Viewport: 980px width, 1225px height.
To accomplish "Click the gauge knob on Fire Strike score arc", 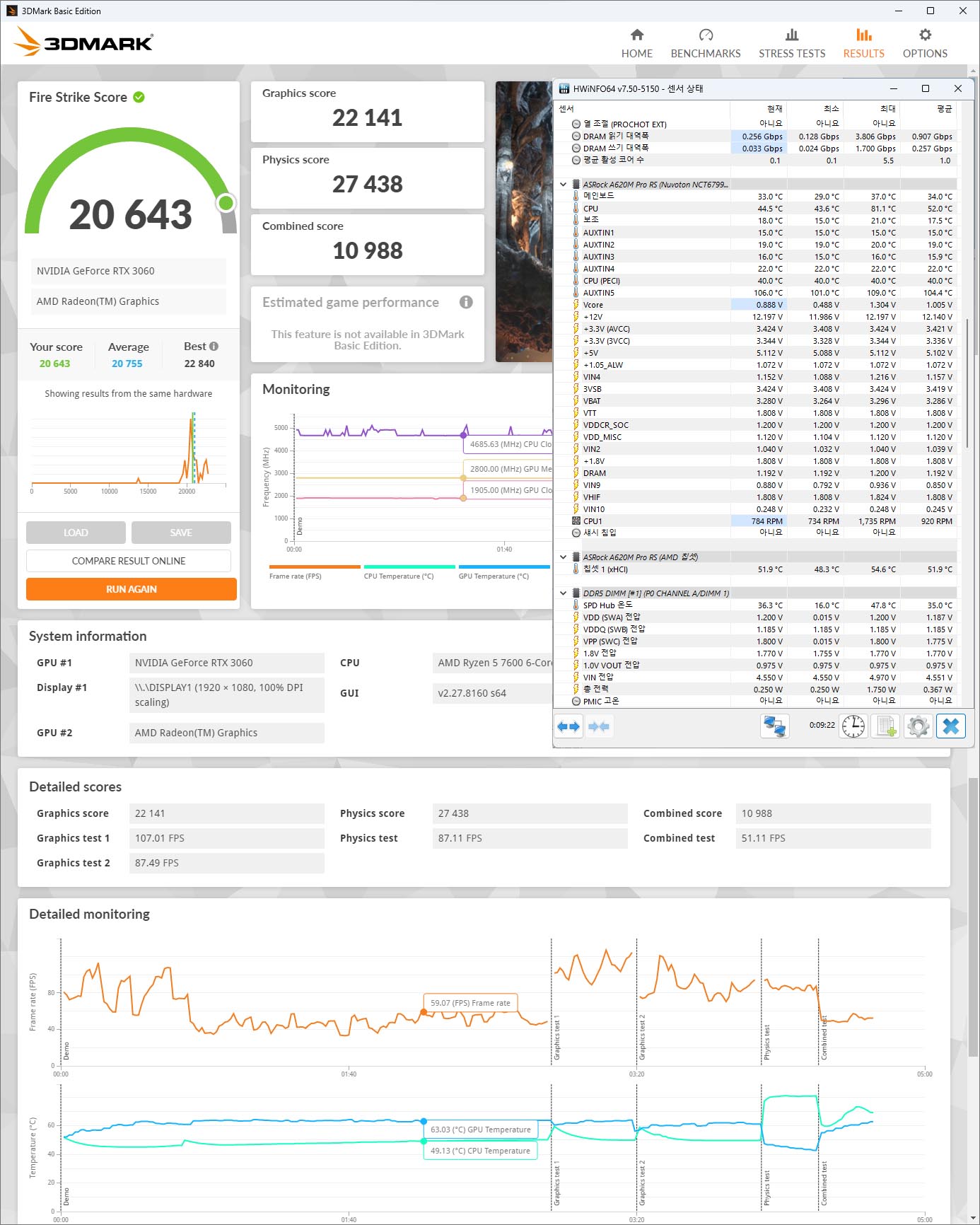I will coord(226,203).
